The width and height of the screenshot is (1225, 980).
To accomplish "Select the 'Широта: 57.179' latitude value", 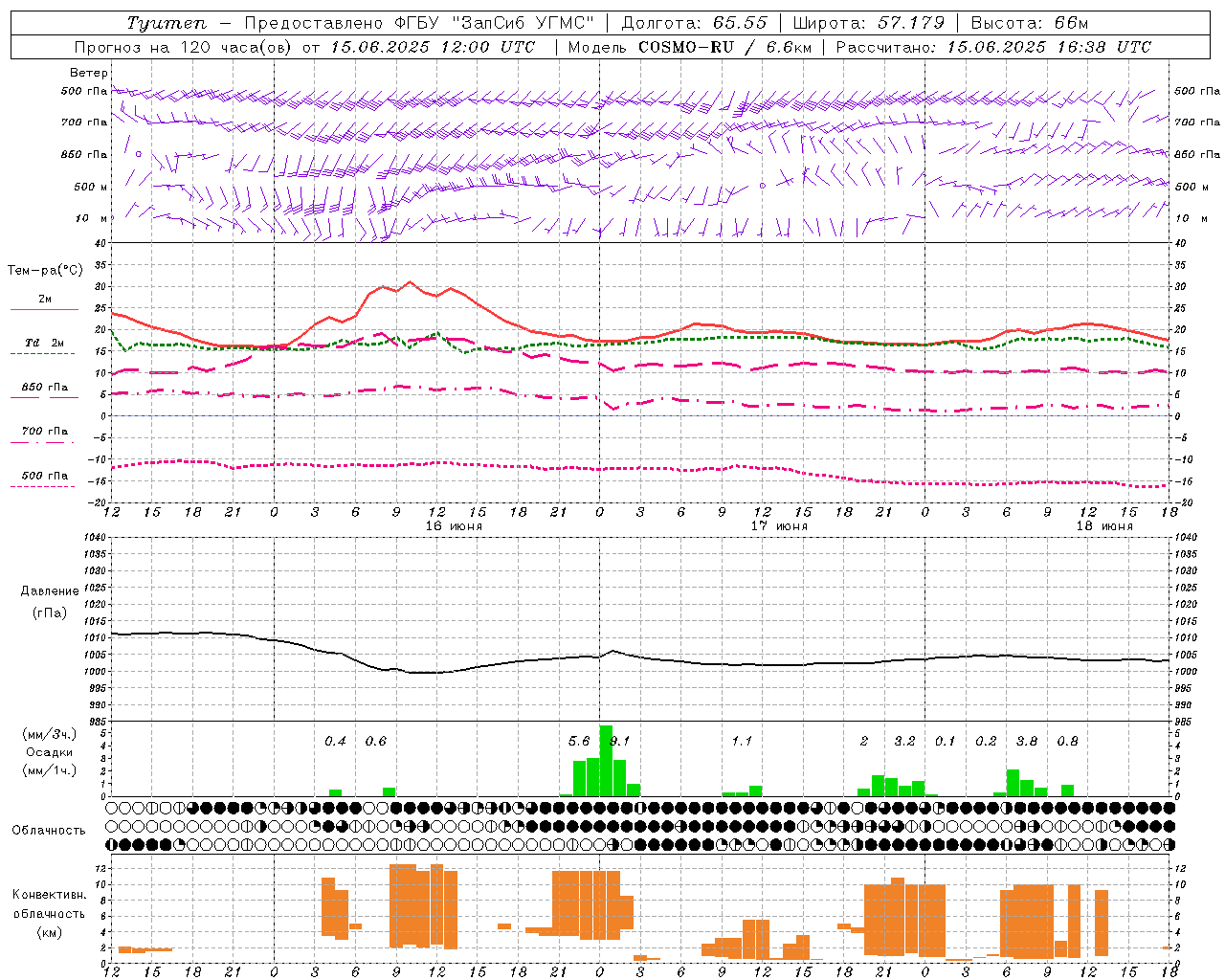I will (x=869, y=23).
